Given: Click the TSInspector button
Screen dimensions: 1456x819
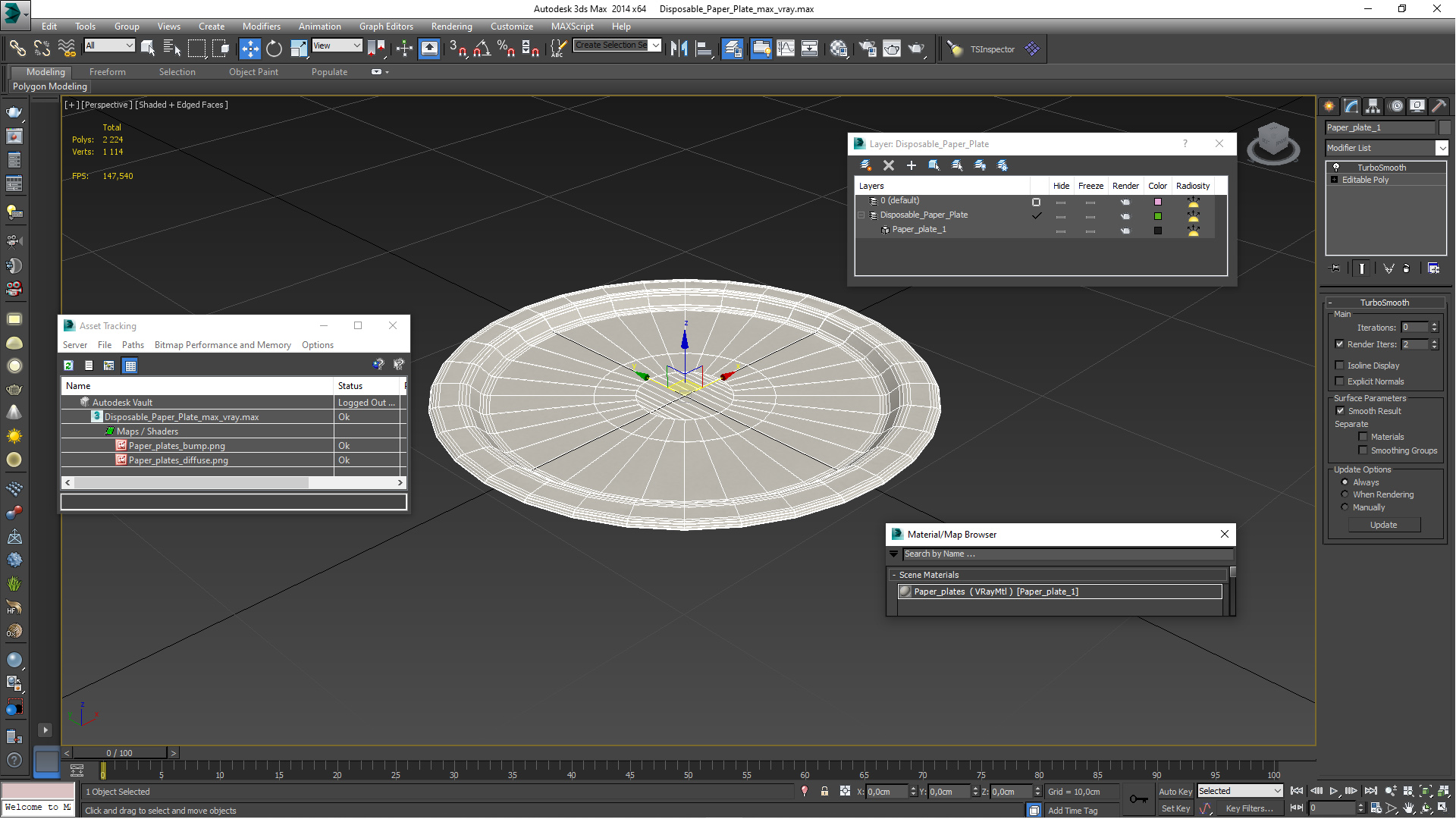Looking at the screenshot, I should [x=992, y=49].
